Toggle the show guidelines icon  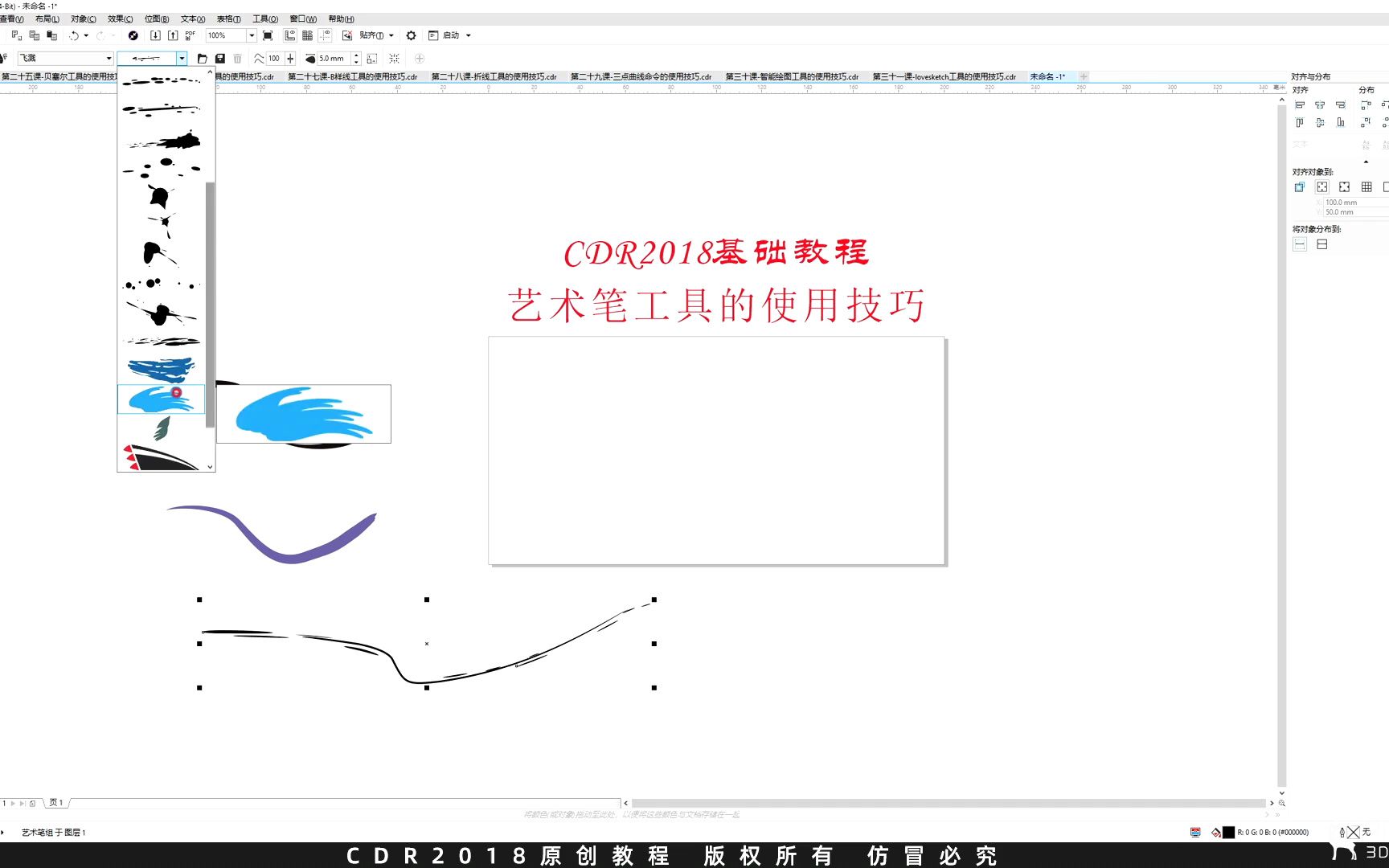pyautogui.click(x=325, y=35)
